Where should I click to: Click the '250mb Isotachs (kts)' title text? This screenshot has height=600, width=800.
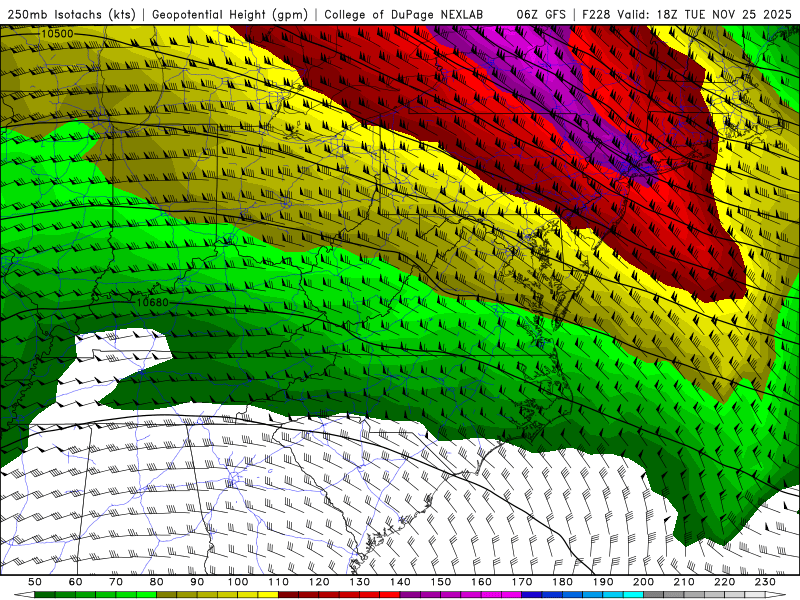pyautogui.click(x=71, y=14)
